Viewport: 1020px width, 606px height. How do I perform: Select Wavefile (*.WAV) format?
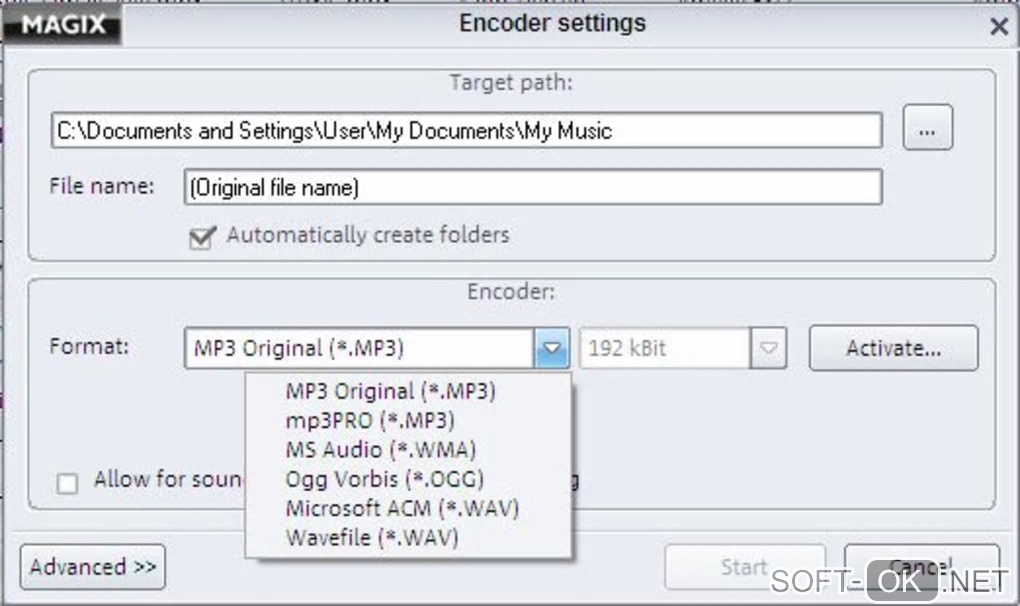371,538
